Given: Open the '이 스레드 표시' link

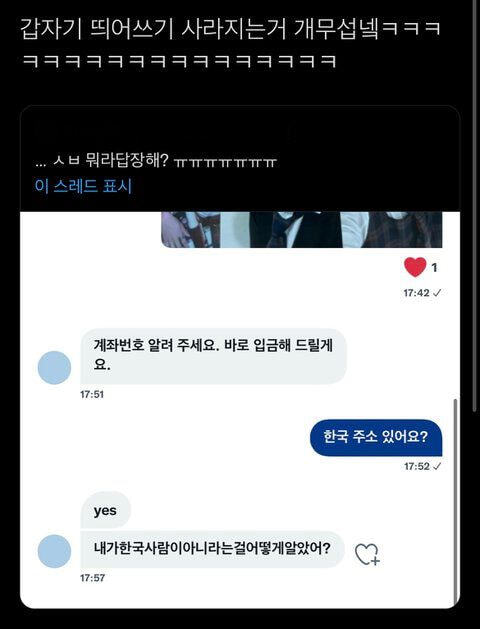Looking at the screenshot, I should [x=83, y=186].
